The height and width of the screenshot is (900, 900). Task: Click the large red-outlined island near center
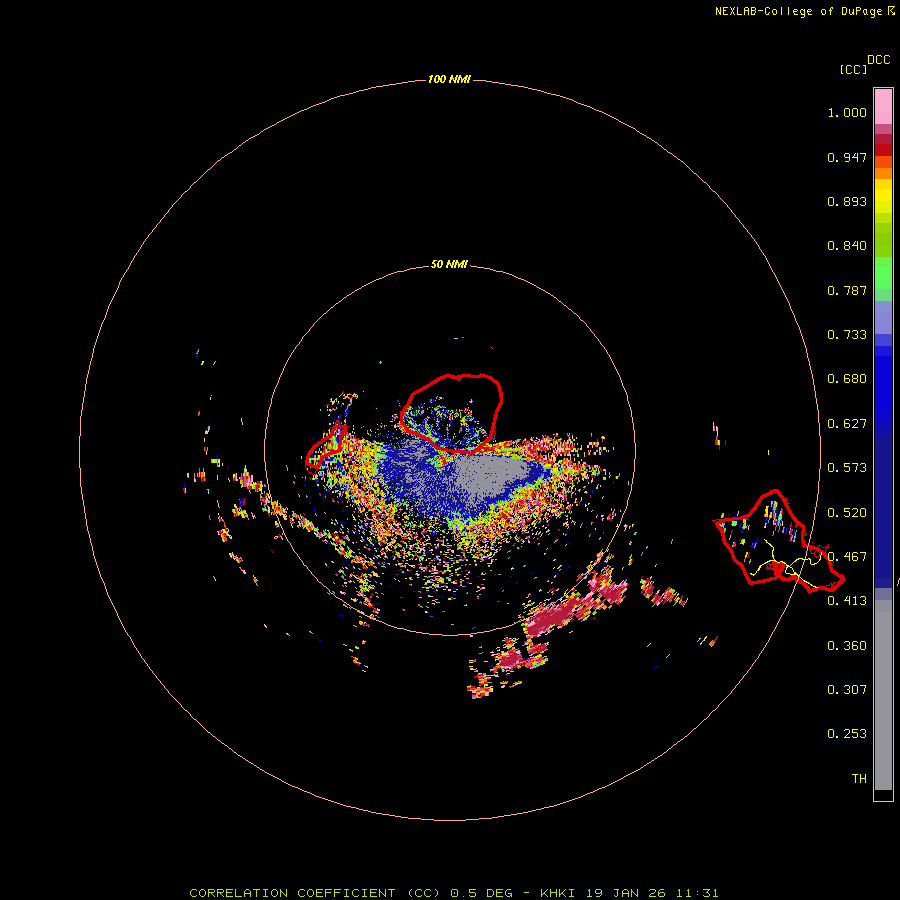(x=452, y=413)
